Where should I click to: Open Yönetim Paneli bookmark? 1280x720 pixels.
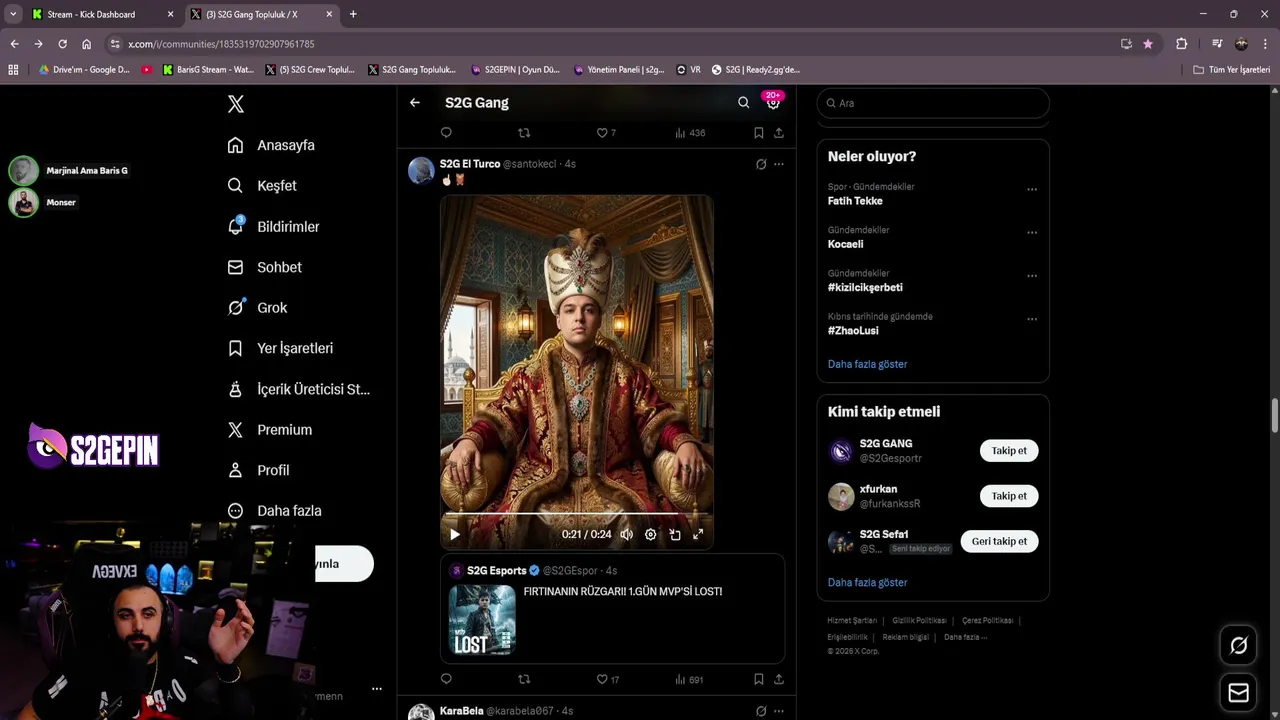[x=619, y=70]
